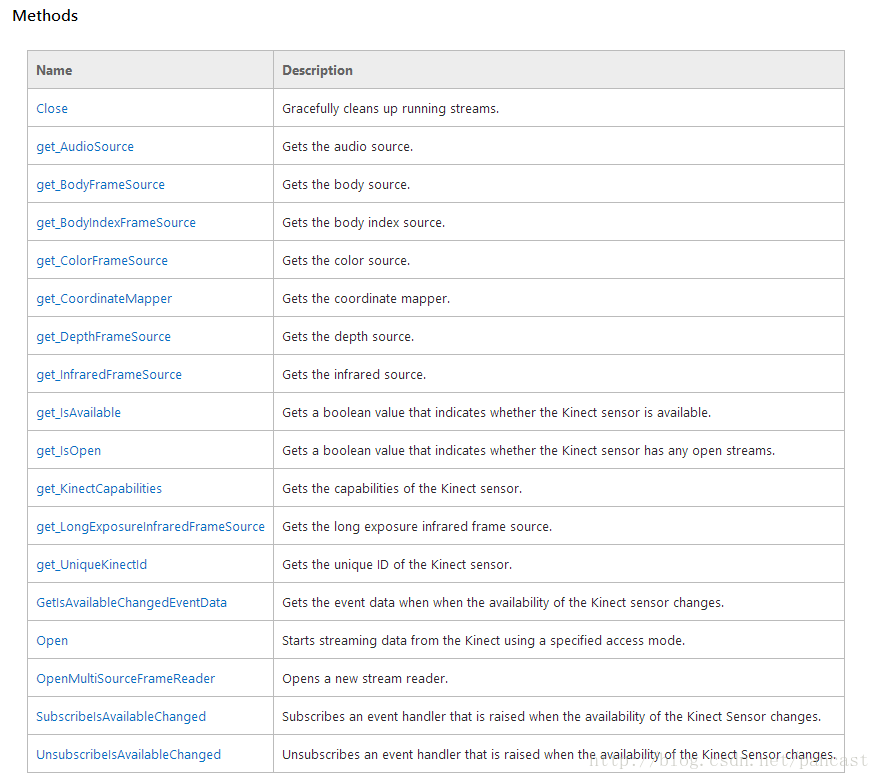
Task: Open GetIsAvailableChangedEventData link
Action: click(x=131, y=603)
